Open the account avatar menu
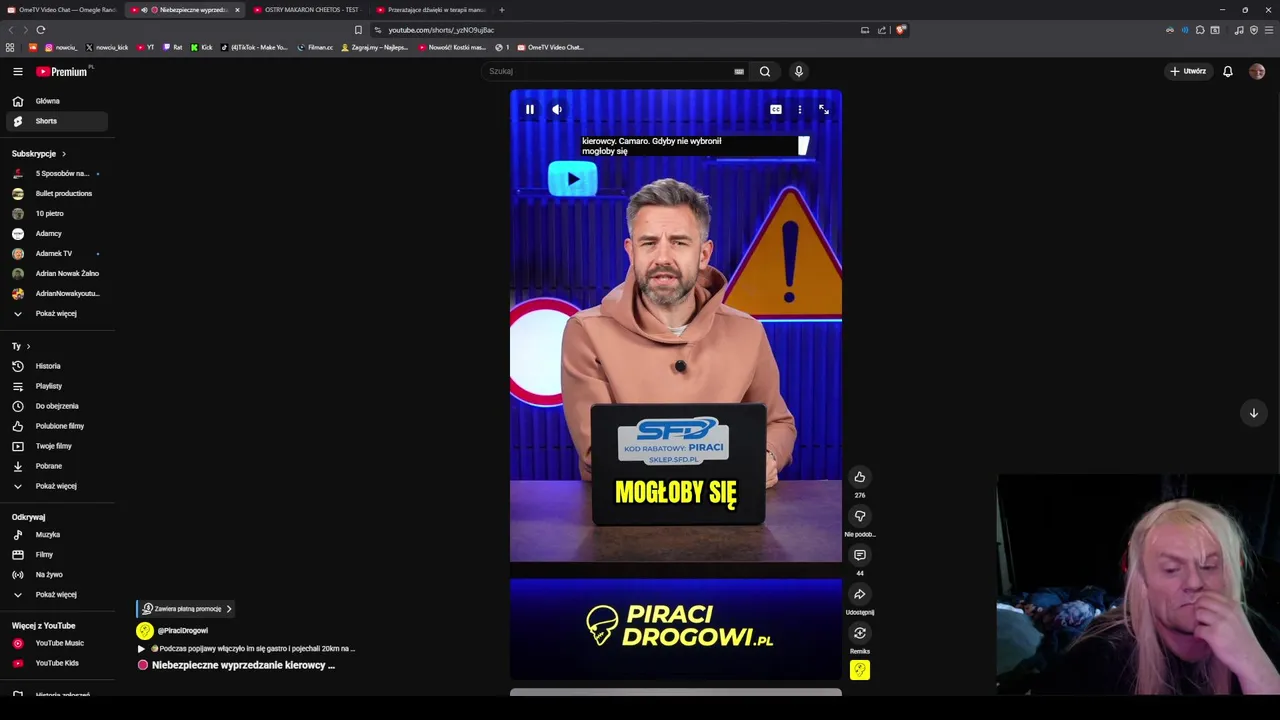 (1257, 71)
